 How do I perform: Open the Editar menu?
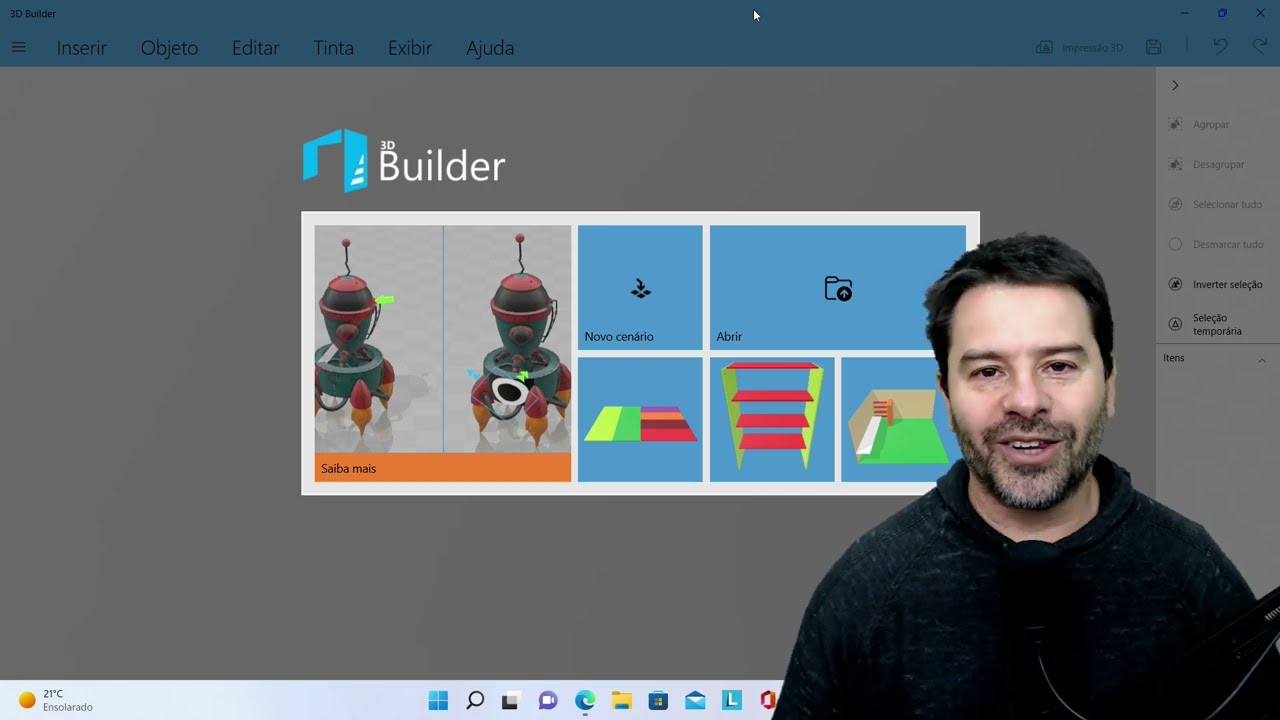(x=255, y=48)
